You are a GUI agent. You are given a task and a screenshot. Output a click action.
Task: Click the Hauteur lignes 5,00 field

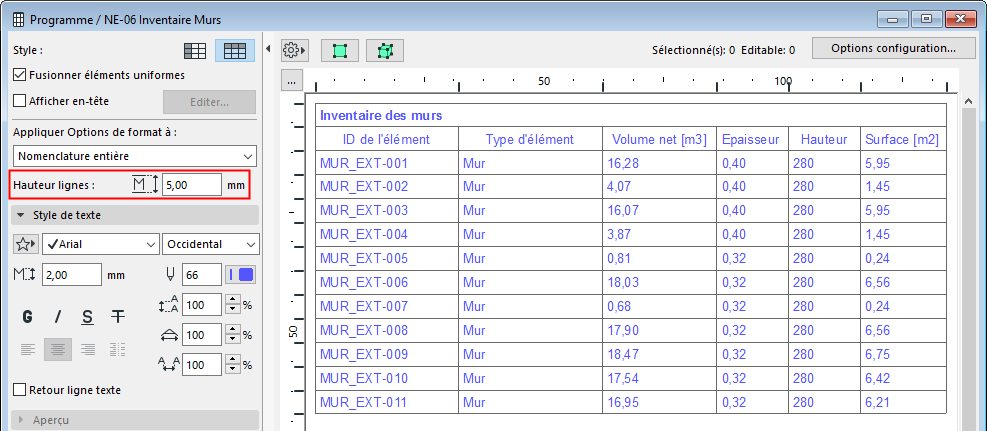point(192,185)
